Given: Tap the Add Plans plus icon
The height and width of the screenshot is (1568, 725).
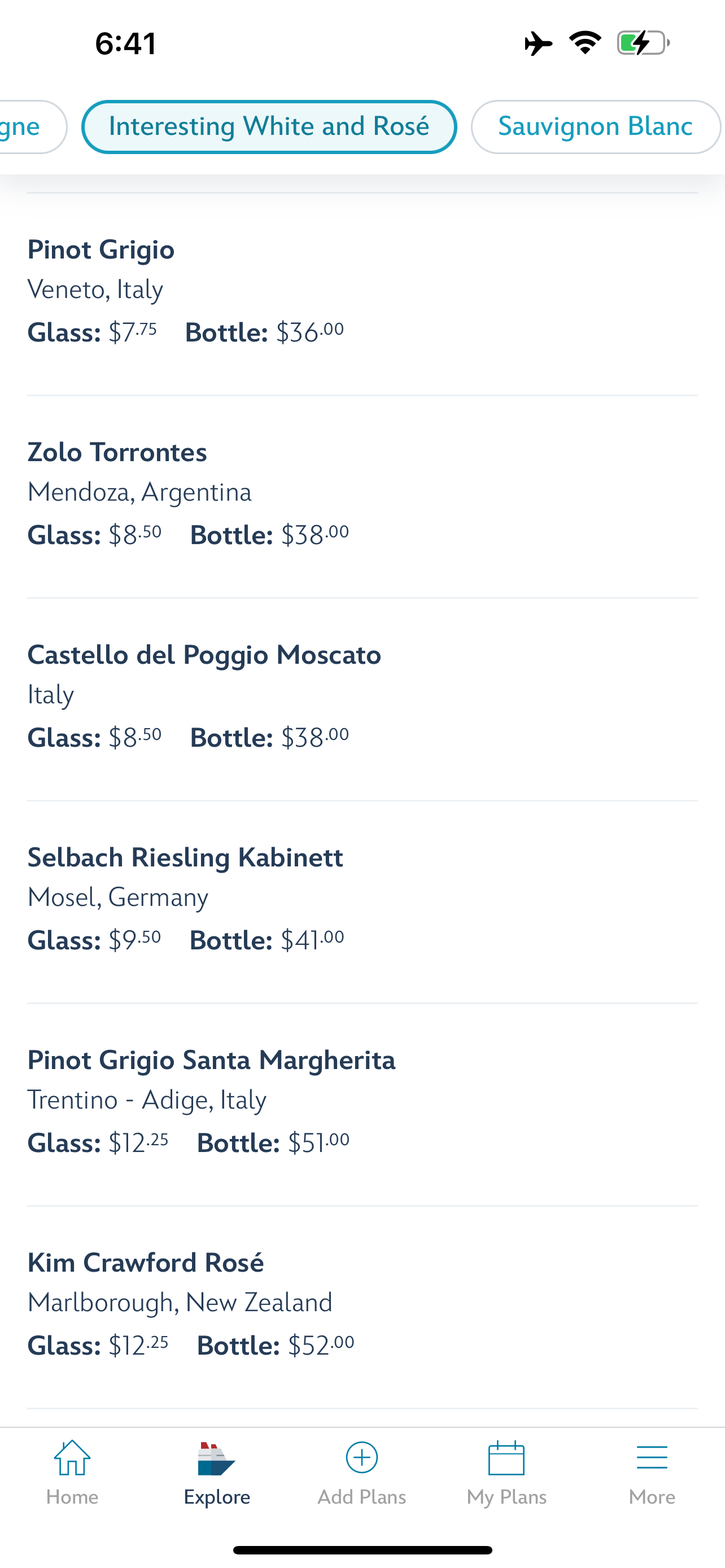Looking at the screenshot, I should [361, 1458].
